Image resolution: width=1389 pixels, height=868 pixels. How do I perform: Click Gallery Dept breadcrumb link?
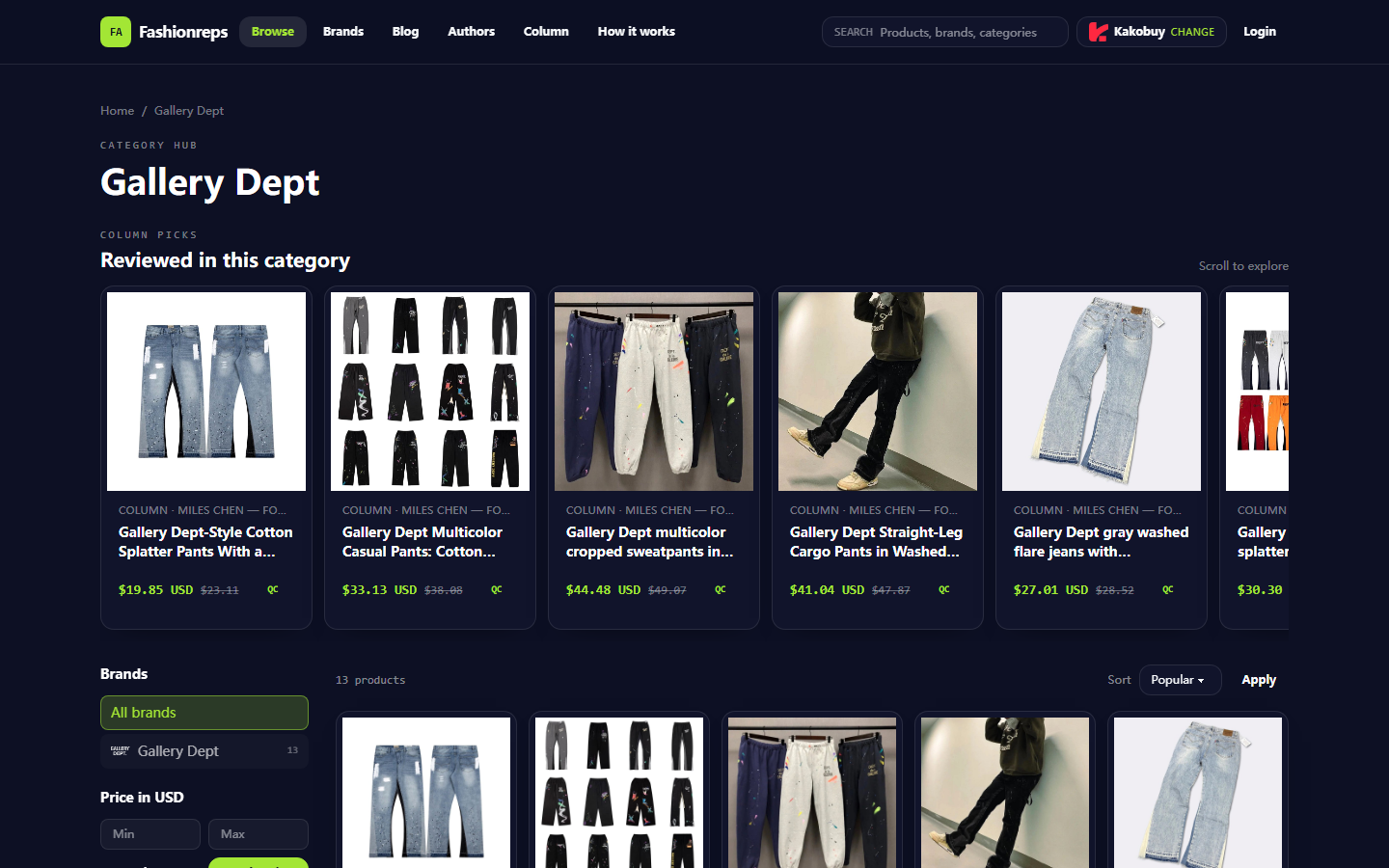(189, 111)
